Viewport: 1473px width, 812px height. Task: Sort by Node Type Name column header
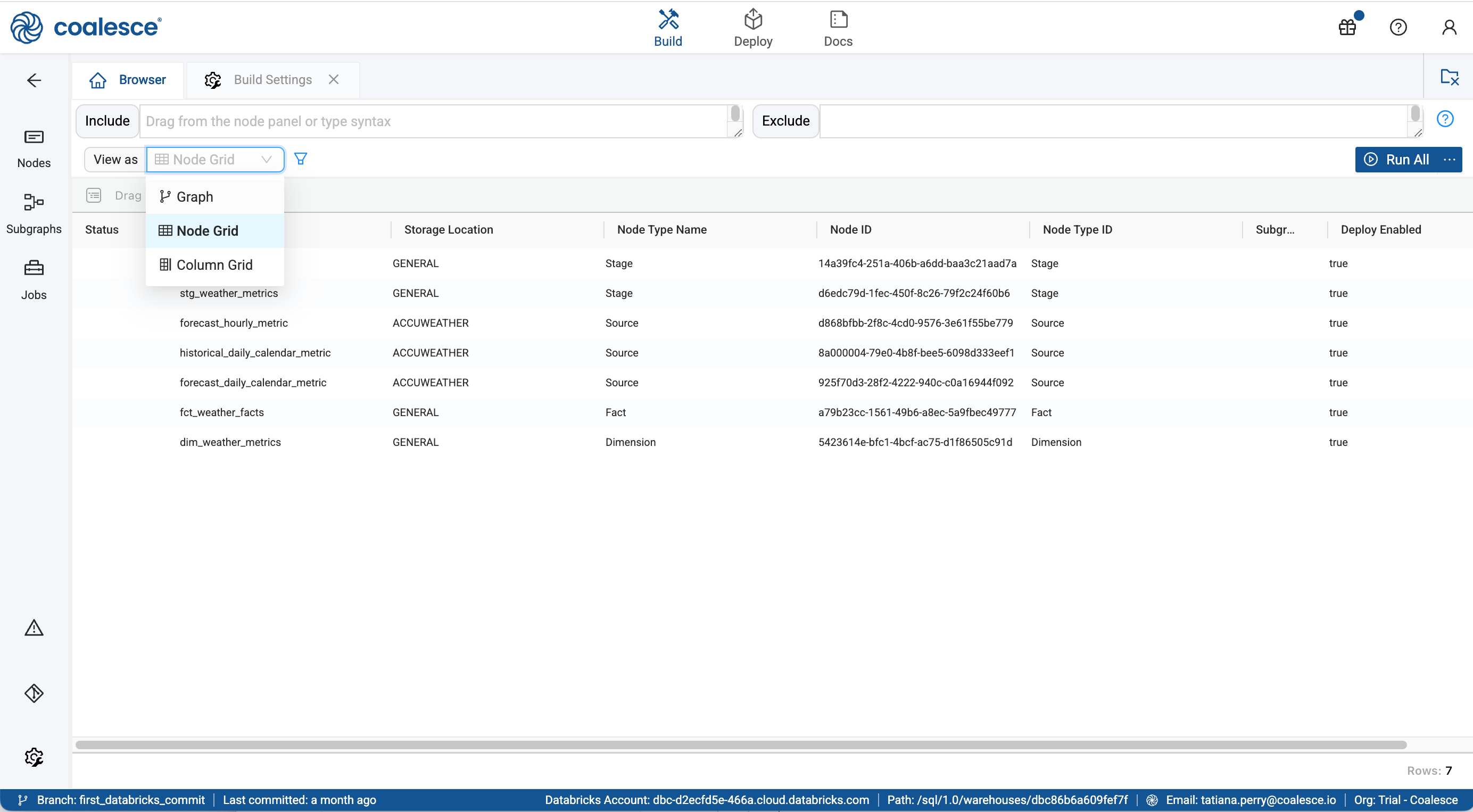(661, 230)
